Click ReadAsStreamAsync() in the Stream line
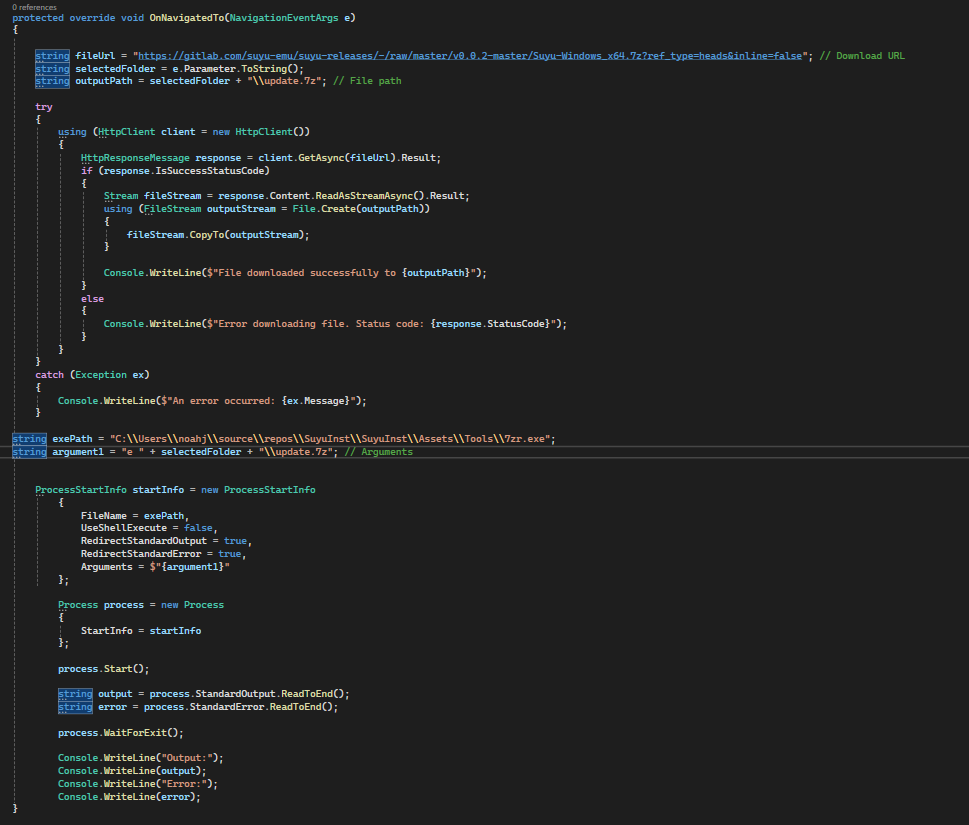The image size is (969, 825). pos(370,196)
